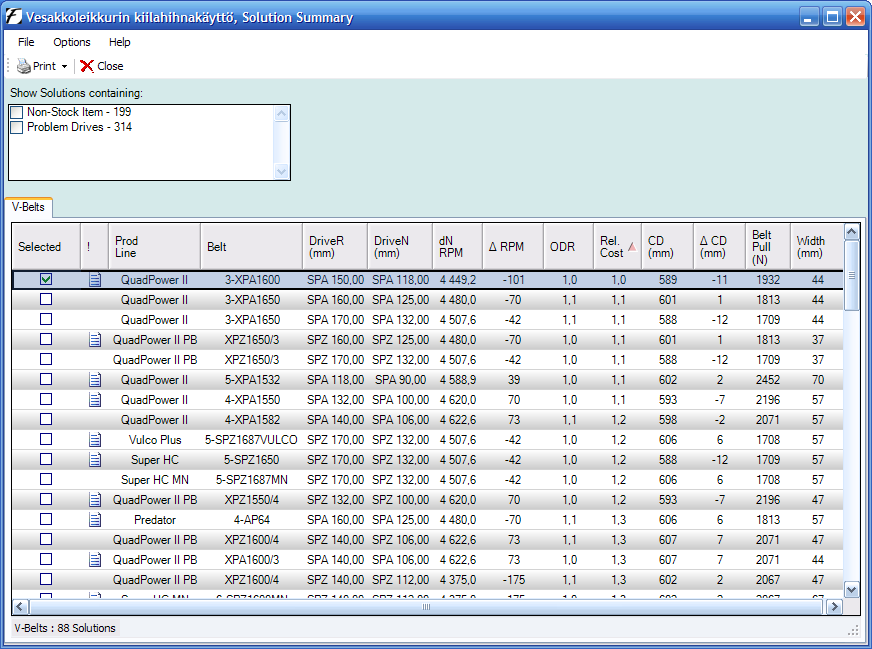Click filter list scrollbar down arrow

click(281, 171)
